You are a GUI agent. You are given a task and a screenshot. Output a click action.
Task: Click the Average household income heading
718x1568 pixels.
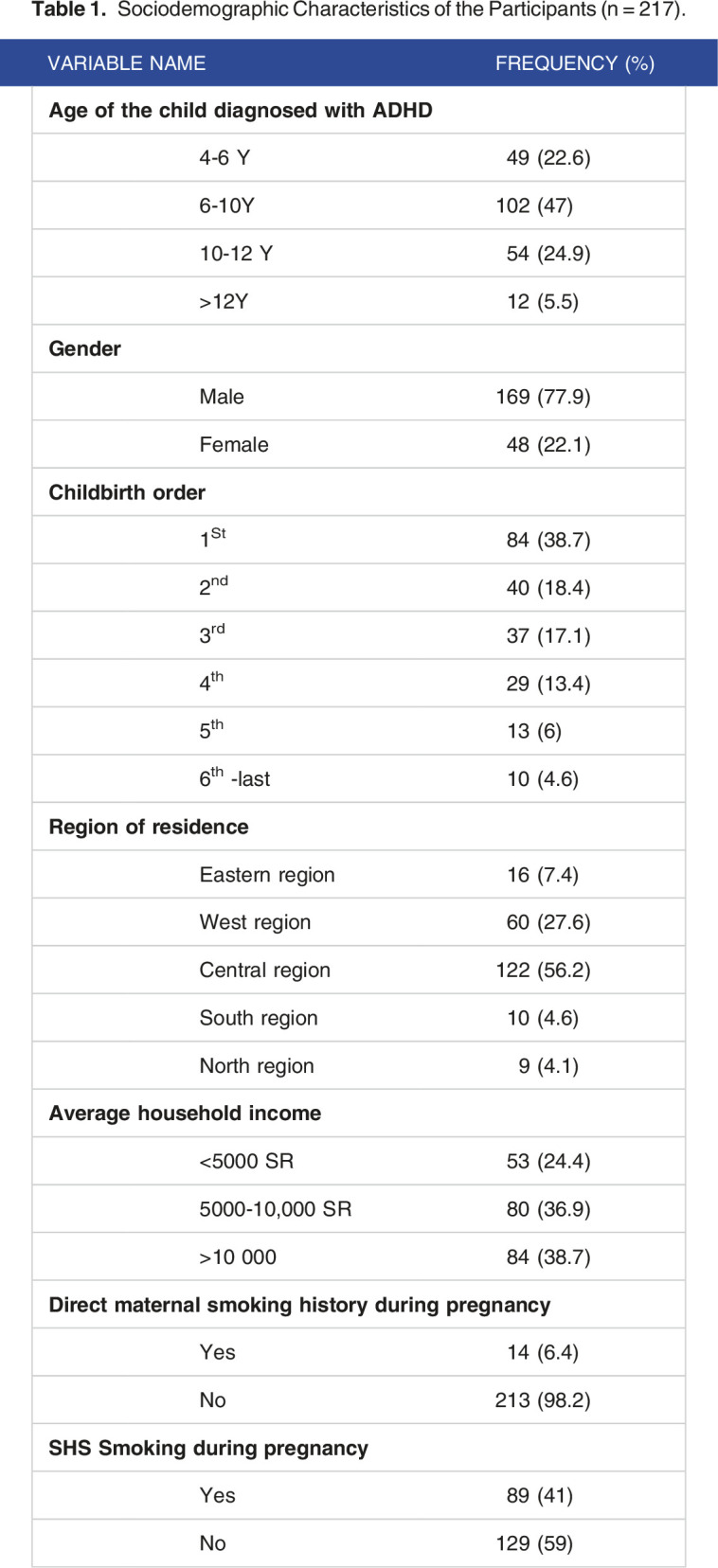[185, 1114]
